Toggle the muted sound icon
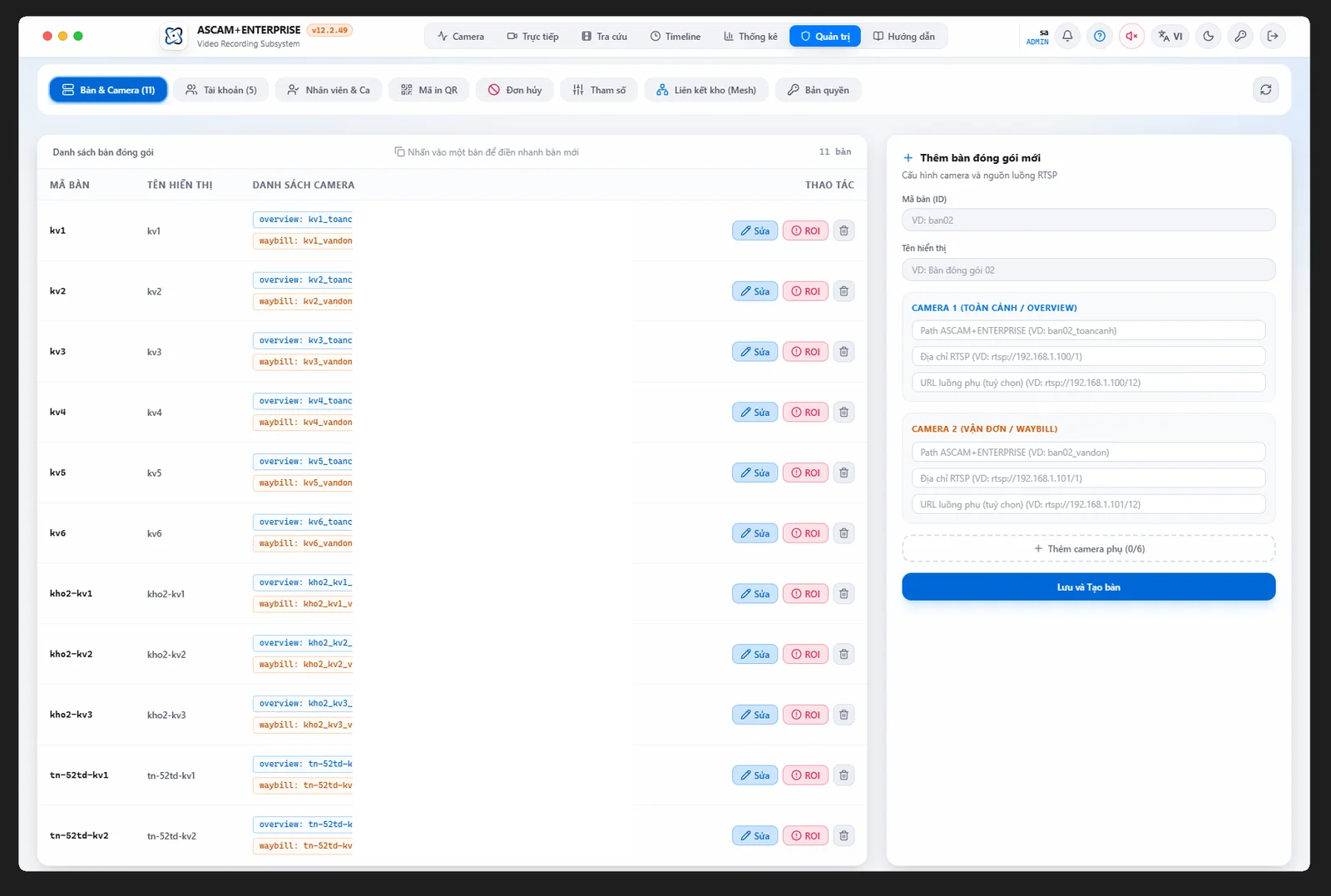 (x=1131, y=36)
